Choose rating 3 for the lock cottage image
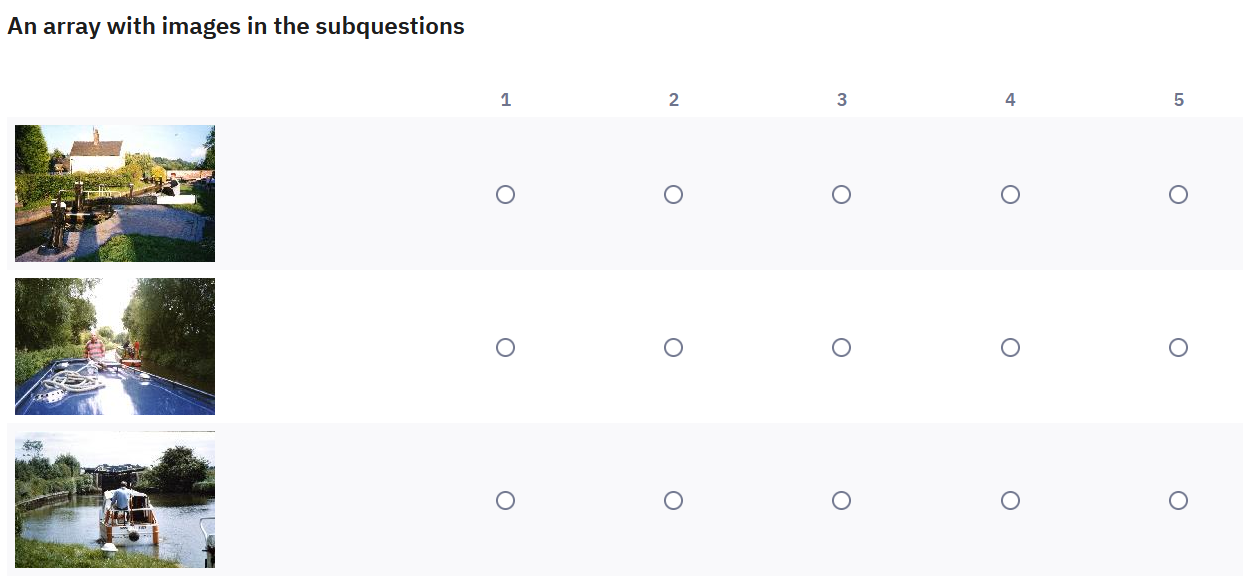 click(x=841, y=194)
